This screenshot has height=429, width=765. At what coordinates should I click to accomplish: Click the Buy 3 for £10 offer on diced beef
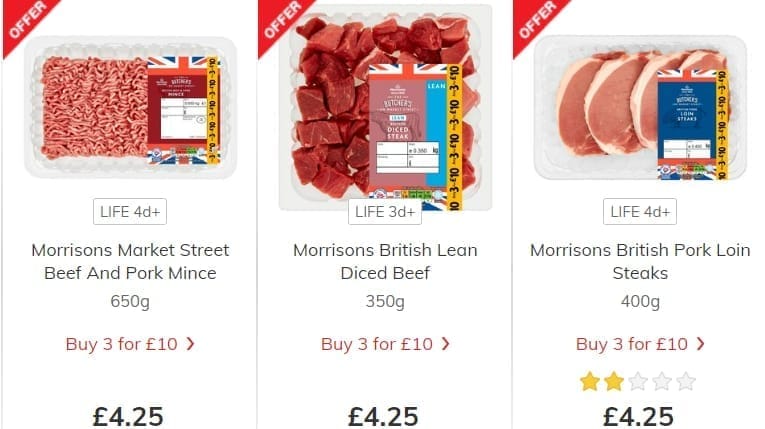pyautogui.click(x=377, y=344)
